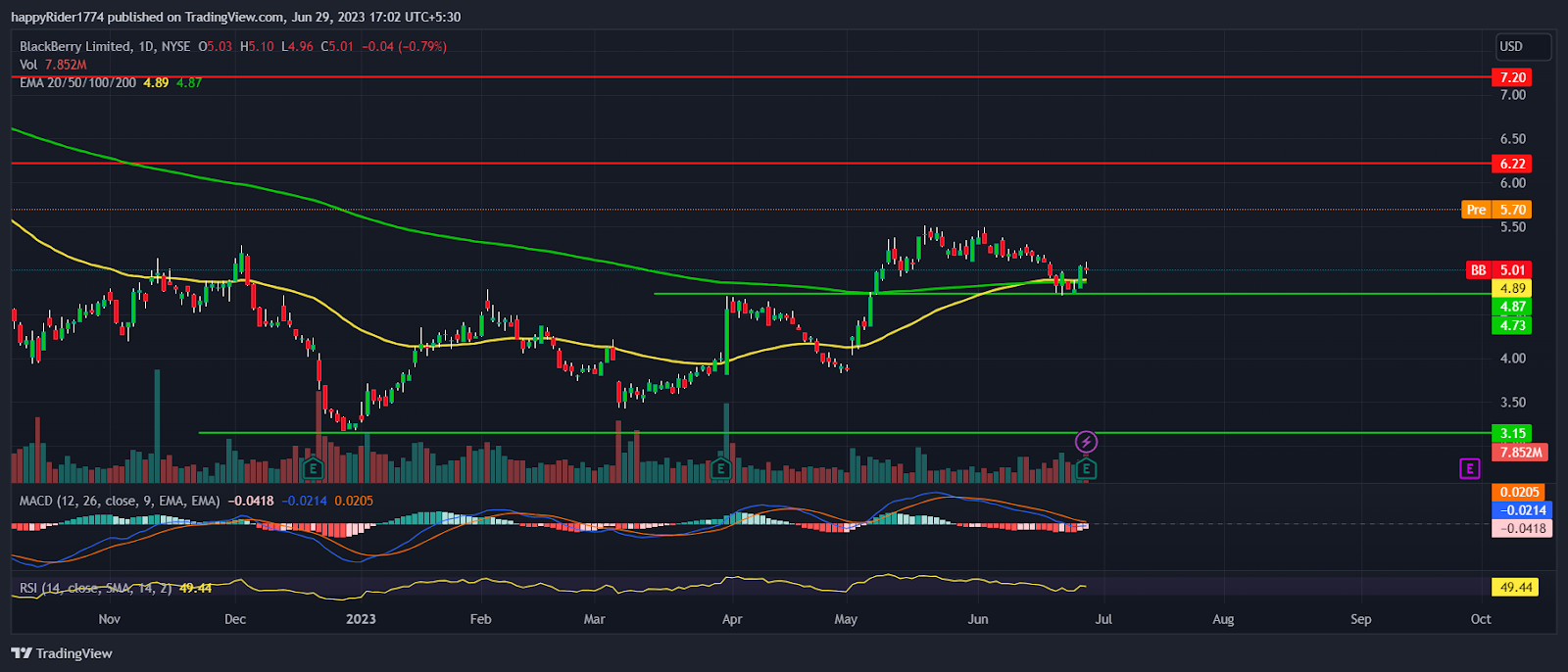Click the earnings marker near April
This screenshot has height=672, width=1568.
(x=721, y=468)
